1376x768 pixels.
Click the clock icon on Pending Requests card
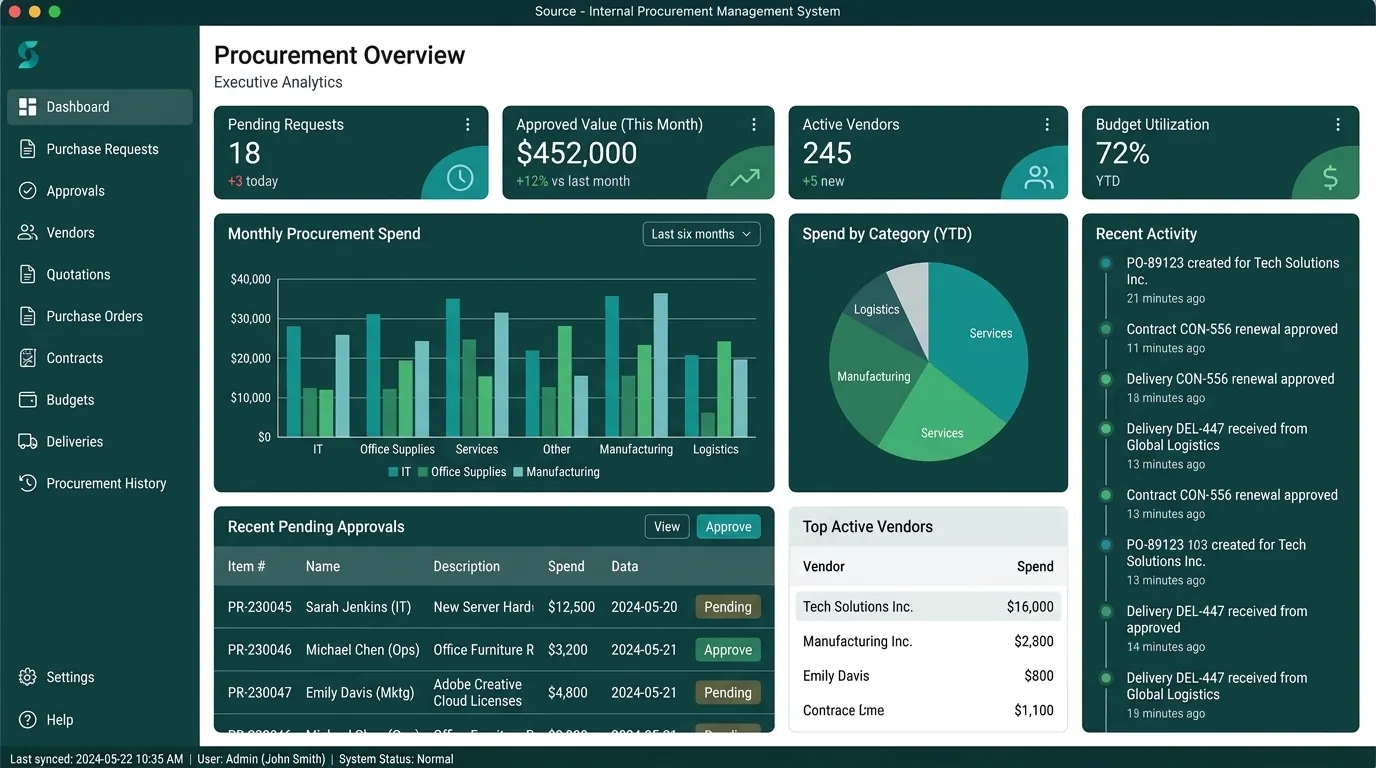coord(460,178)
